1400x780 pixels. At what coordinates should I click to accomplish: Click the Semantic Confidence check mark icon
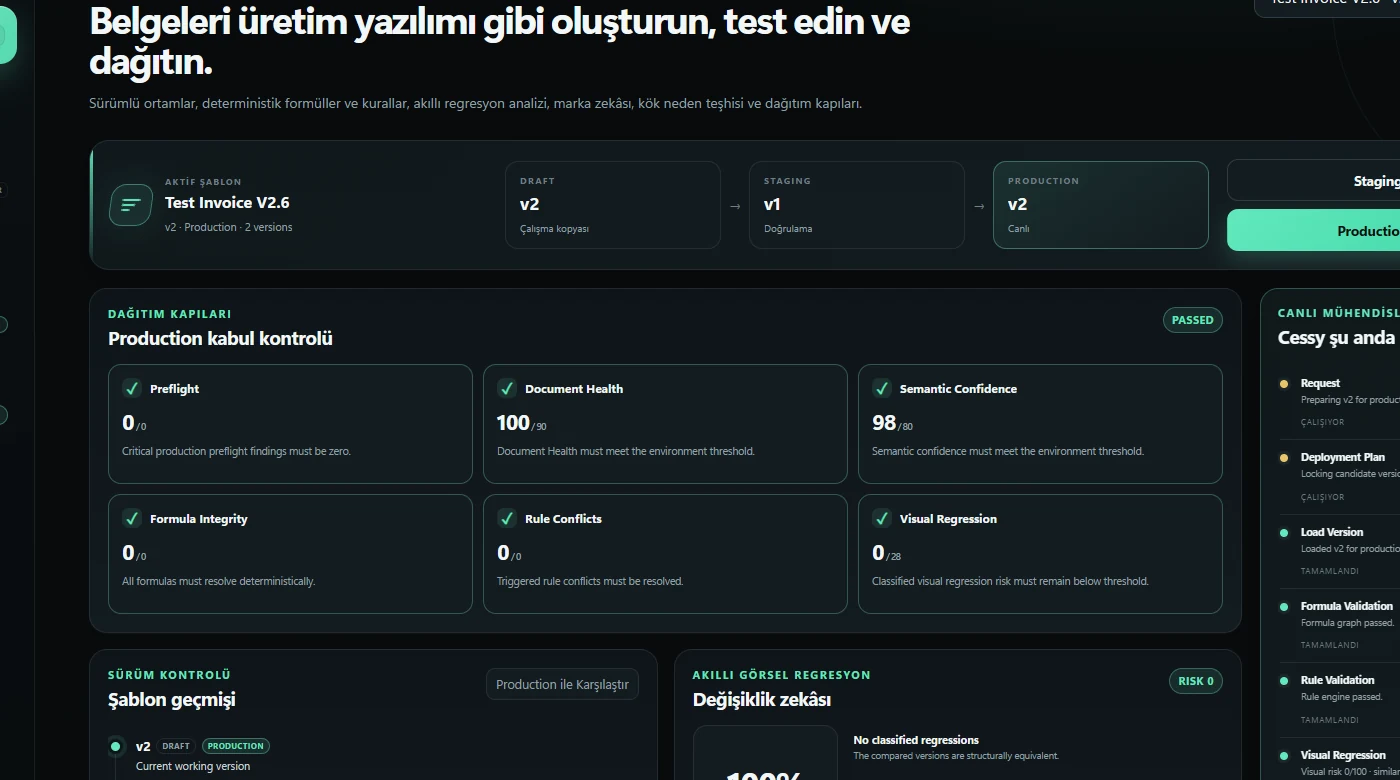tap(882, 388)
